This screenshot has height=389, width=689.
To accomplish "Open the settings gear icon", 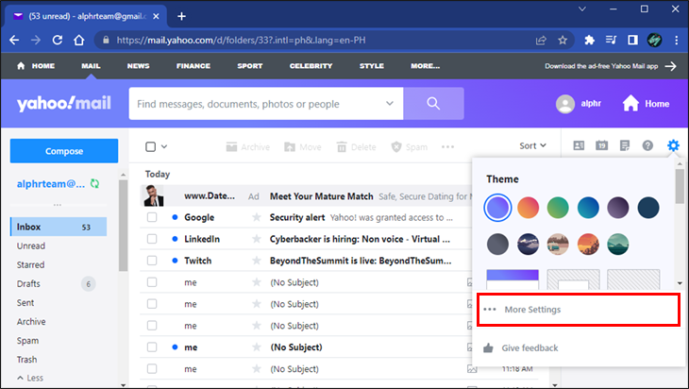I will (673, 145).
